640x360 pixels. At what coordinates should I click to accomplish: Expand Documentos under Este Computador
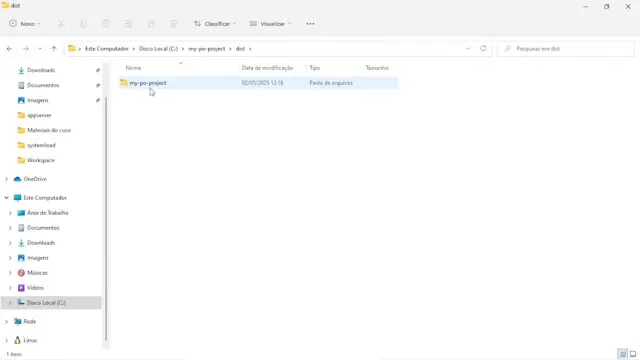click(10, 228)
